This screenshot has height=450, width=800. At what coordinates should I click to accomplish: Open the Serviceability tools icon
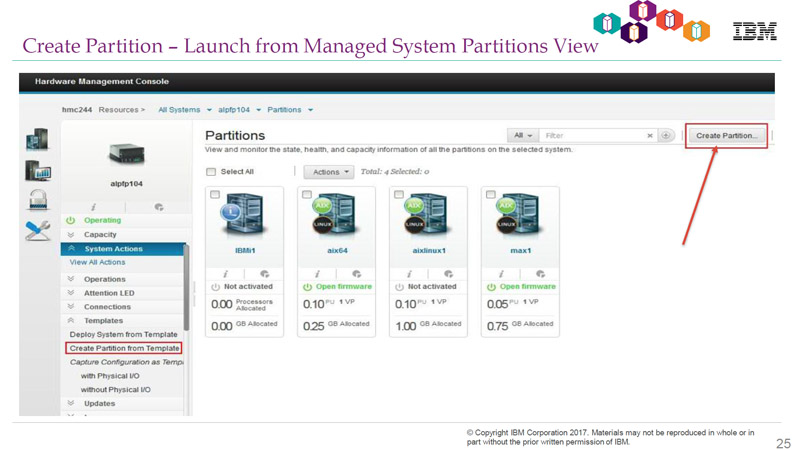tap(38, 231)
